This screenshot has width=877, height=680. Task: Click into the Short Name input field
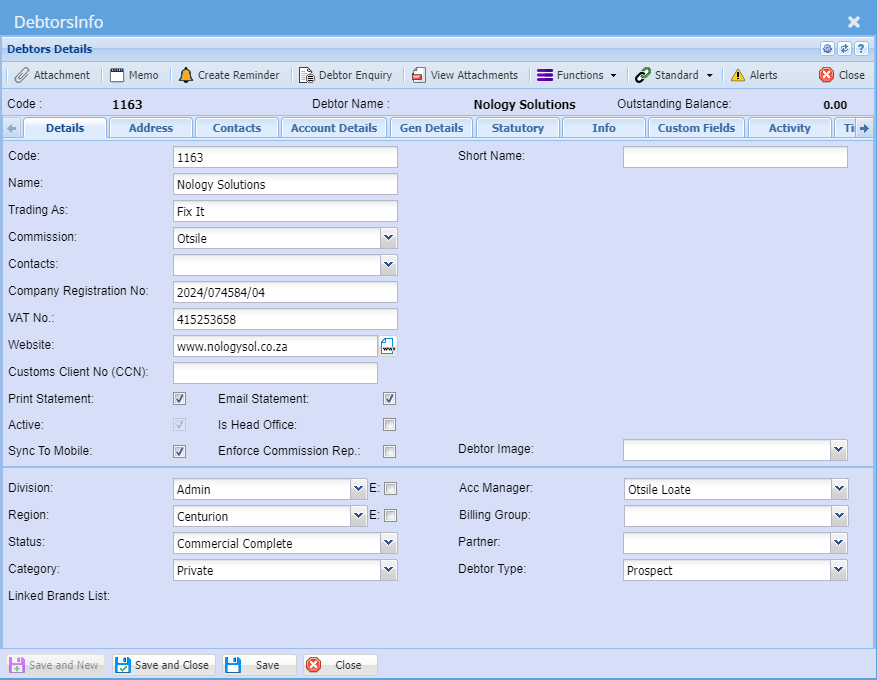734,157
